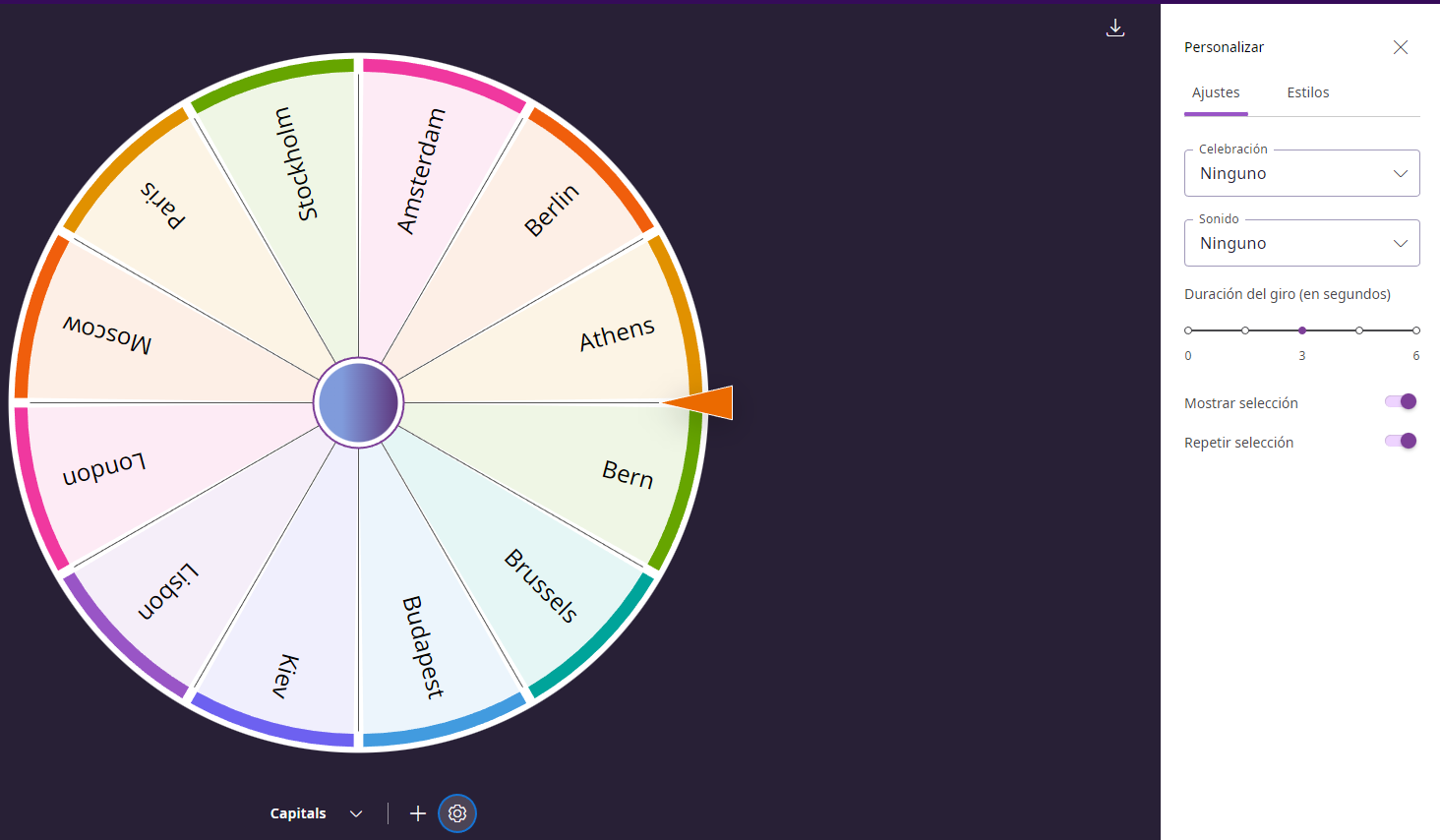The height and width of the screenshot is (840, 1440).
Task: Open wheel settings via the gear icon
Action: point(456,813)
